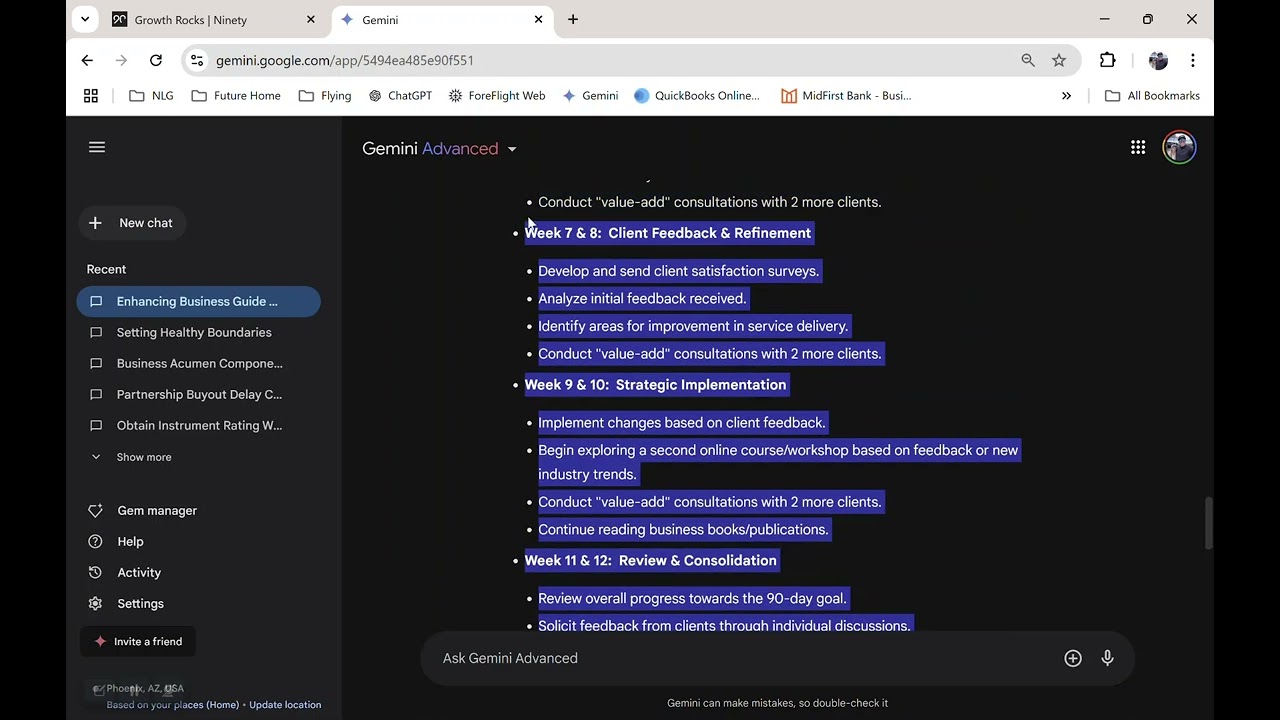Open Chrome profile avatar

click(x=1158, y=60)
